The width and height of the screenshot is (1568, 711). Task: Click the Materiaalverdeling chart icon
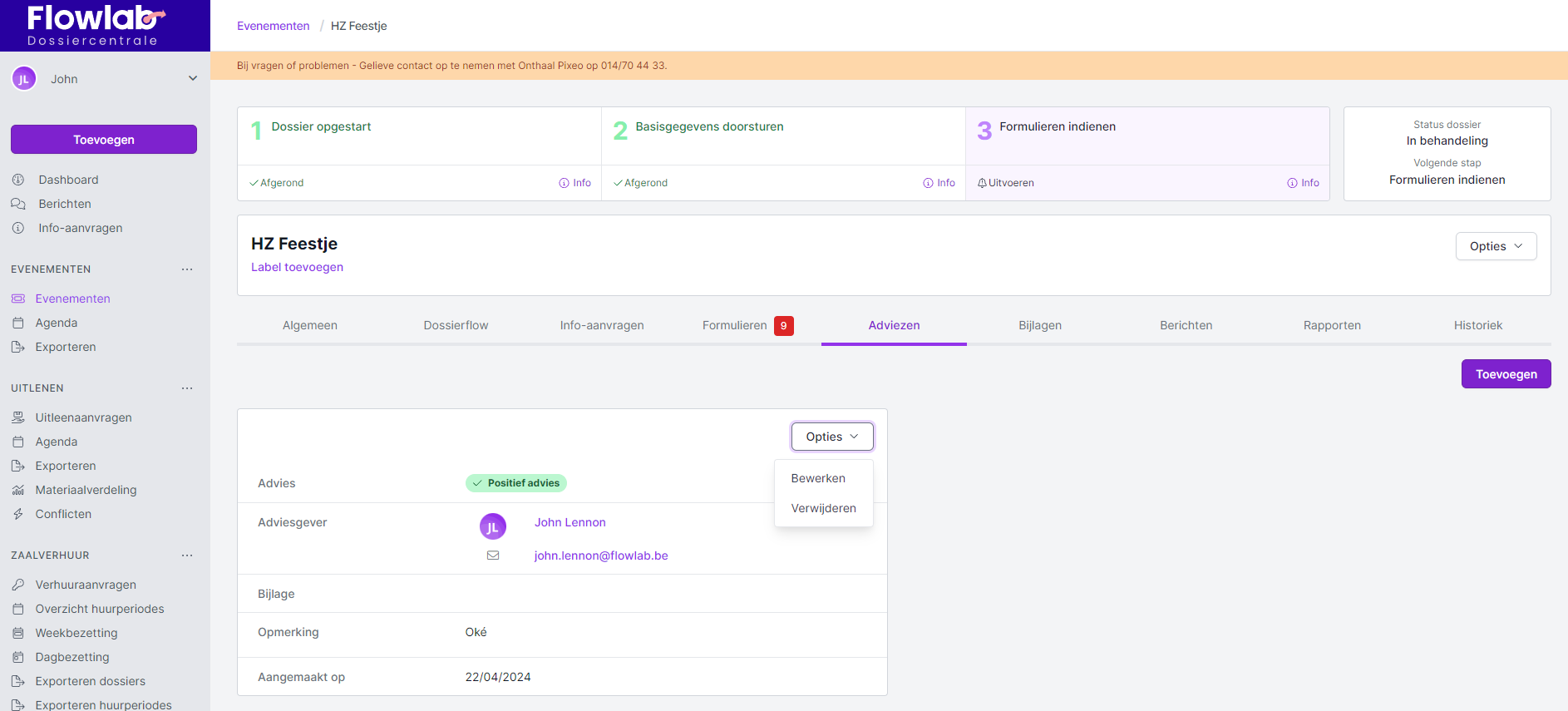[x=18, y=490]
